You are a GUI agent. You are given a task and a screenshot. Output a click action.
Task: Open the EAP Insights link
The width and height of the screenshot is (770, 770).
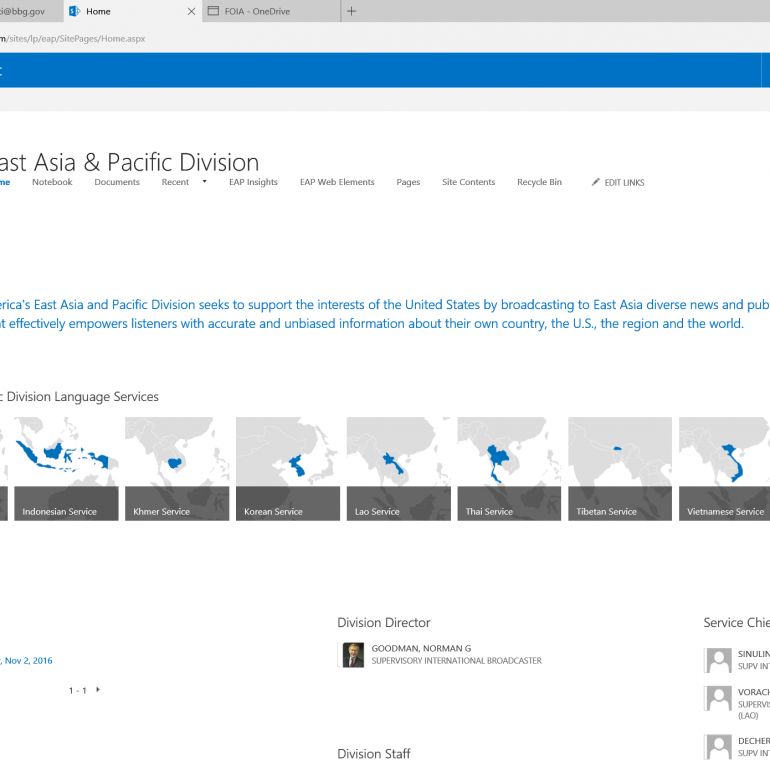[253, 182]
